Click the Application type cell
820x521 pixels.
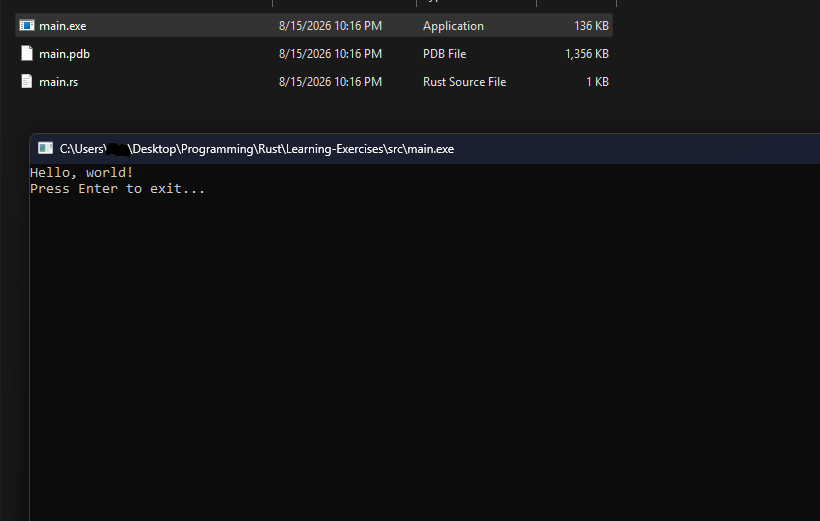pos(453,26)
